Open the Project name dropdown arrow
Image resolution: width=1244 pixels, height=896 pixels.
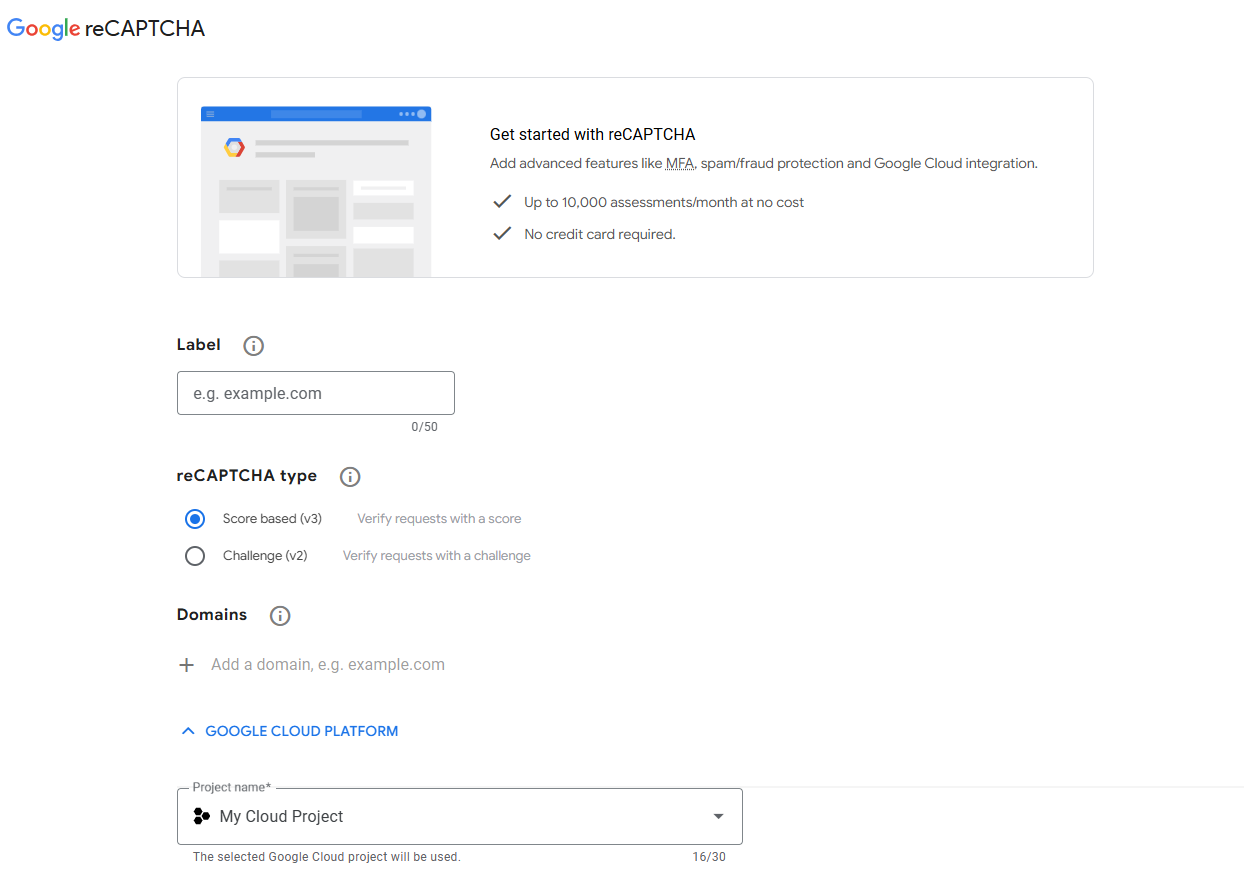pos(718,817)
